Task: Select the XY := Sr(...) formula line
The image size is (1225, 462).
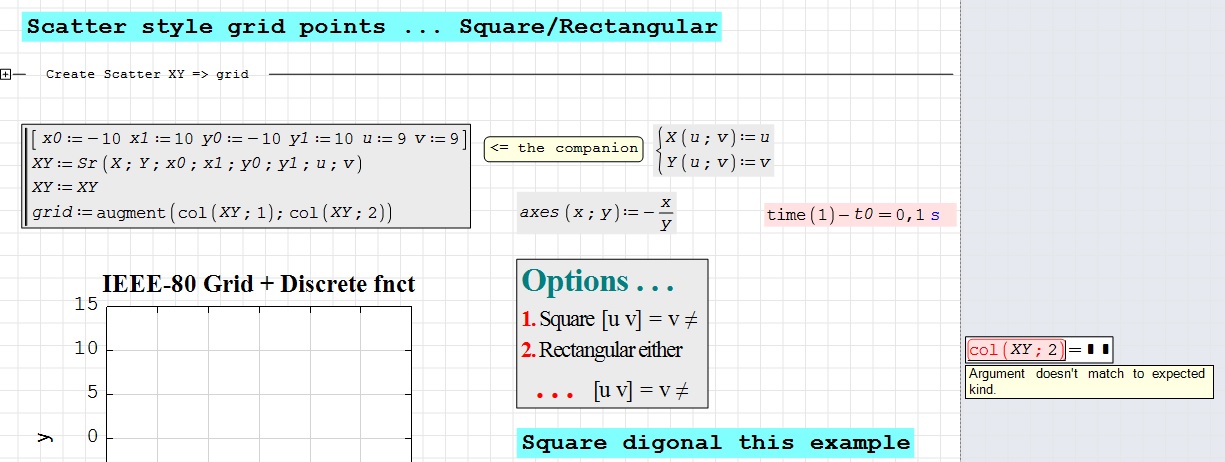Action: point(197,163)
